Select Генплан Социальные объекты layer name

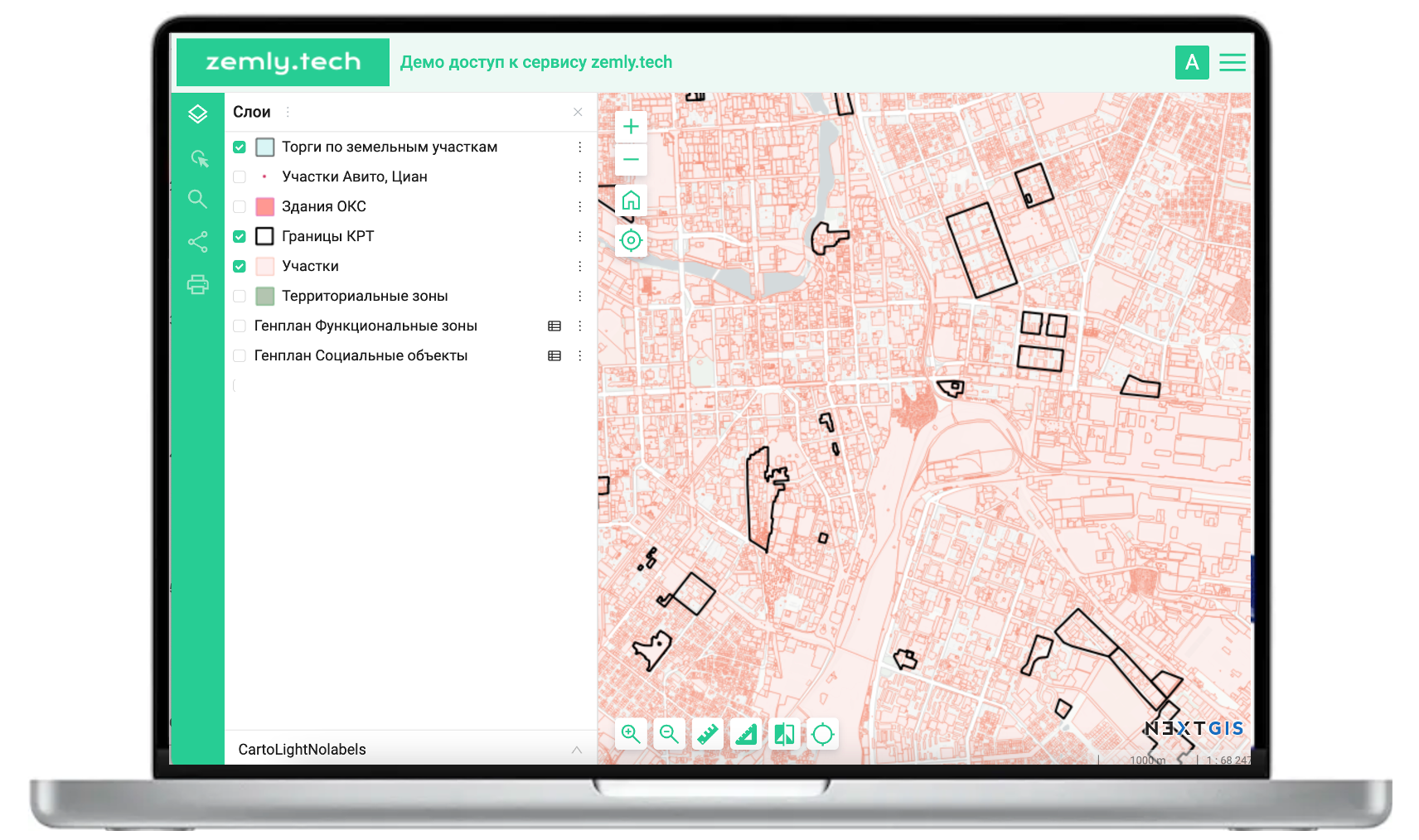[361, 356]
